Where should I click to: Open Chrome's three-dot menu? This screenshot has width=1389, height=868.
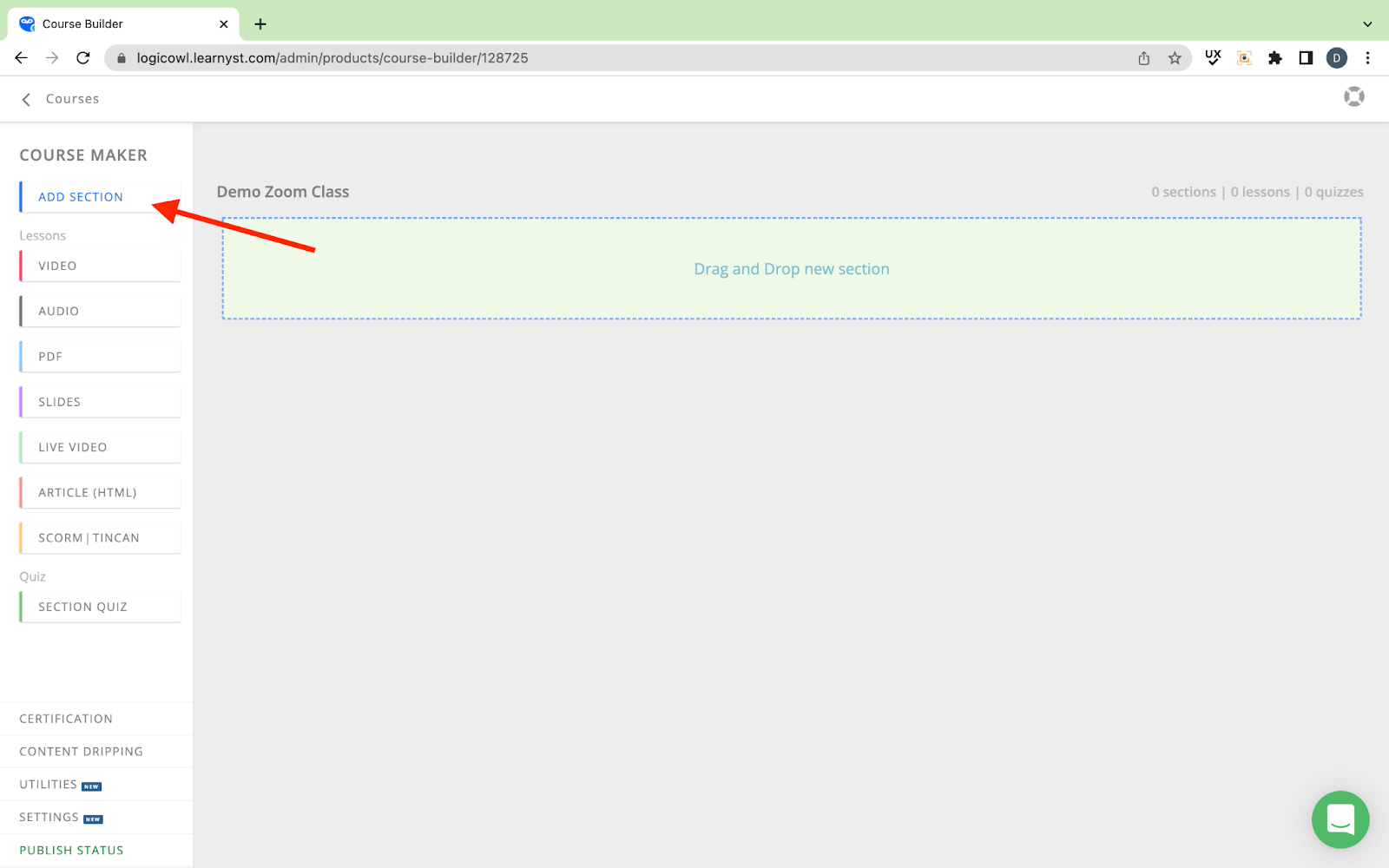1367,58
